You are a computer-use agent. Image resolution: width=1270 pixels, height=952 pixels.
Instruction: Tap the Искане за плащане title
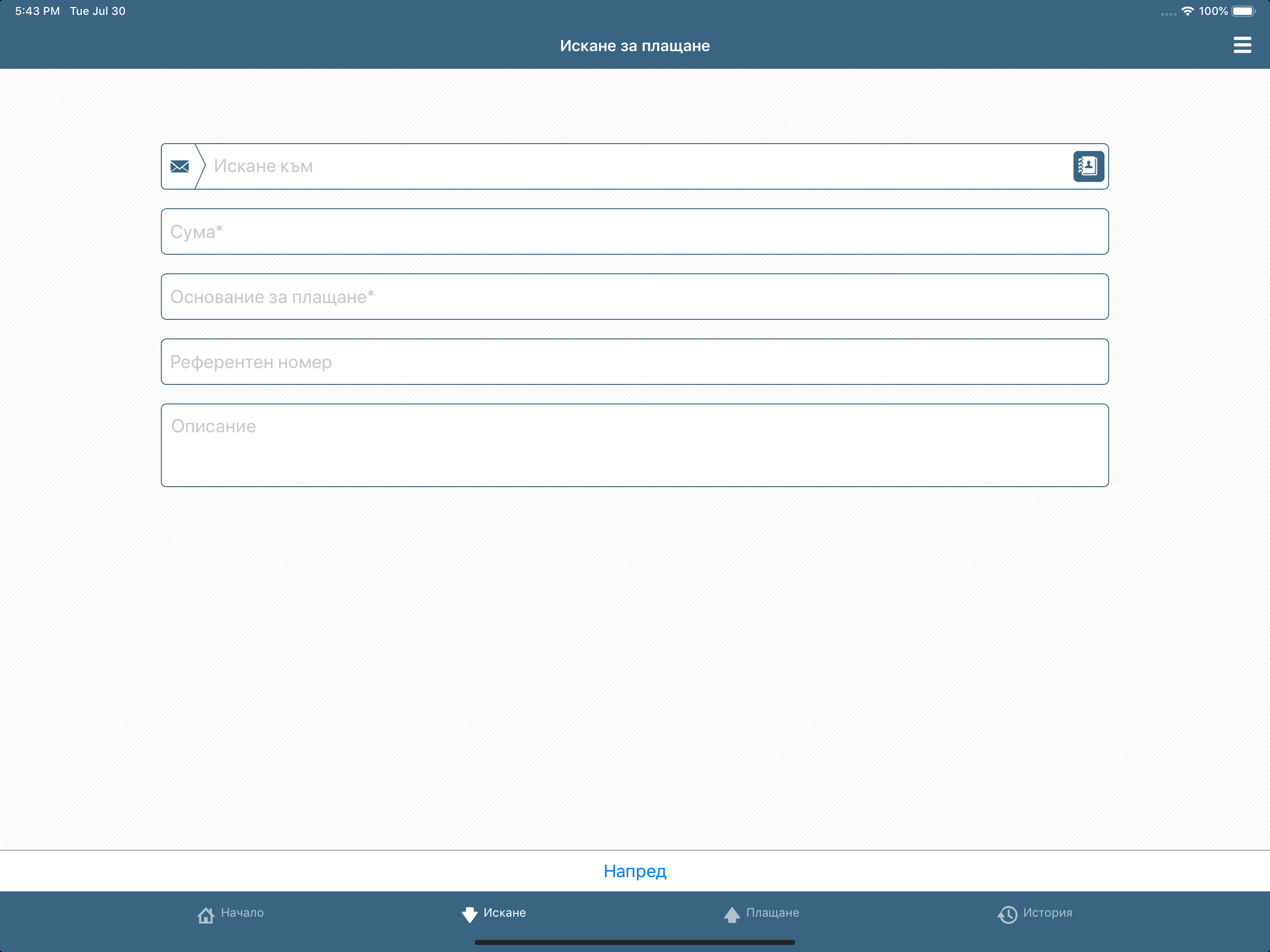pos(635,46)
